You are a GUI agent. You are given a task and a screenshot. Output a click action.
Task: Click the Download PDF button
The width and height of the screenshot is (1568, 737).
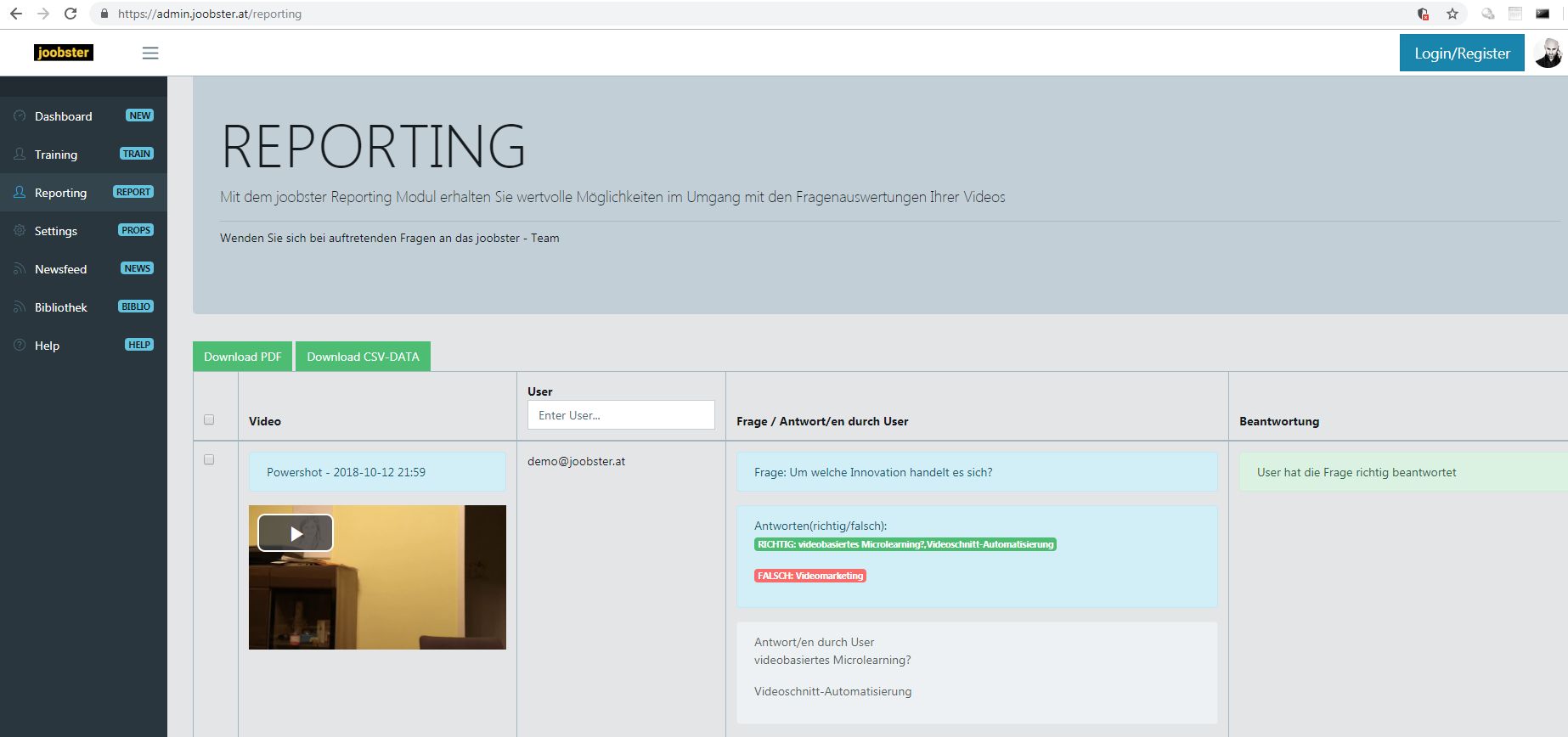pyautogui.click(x=242, y=357)
